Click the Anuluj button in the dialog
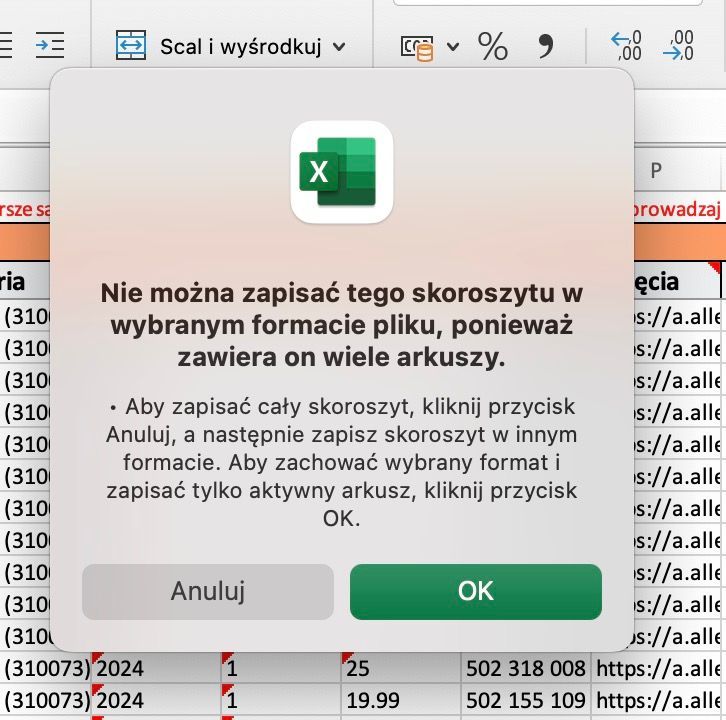This screenshot has width=726, height=720. (208, 591)
